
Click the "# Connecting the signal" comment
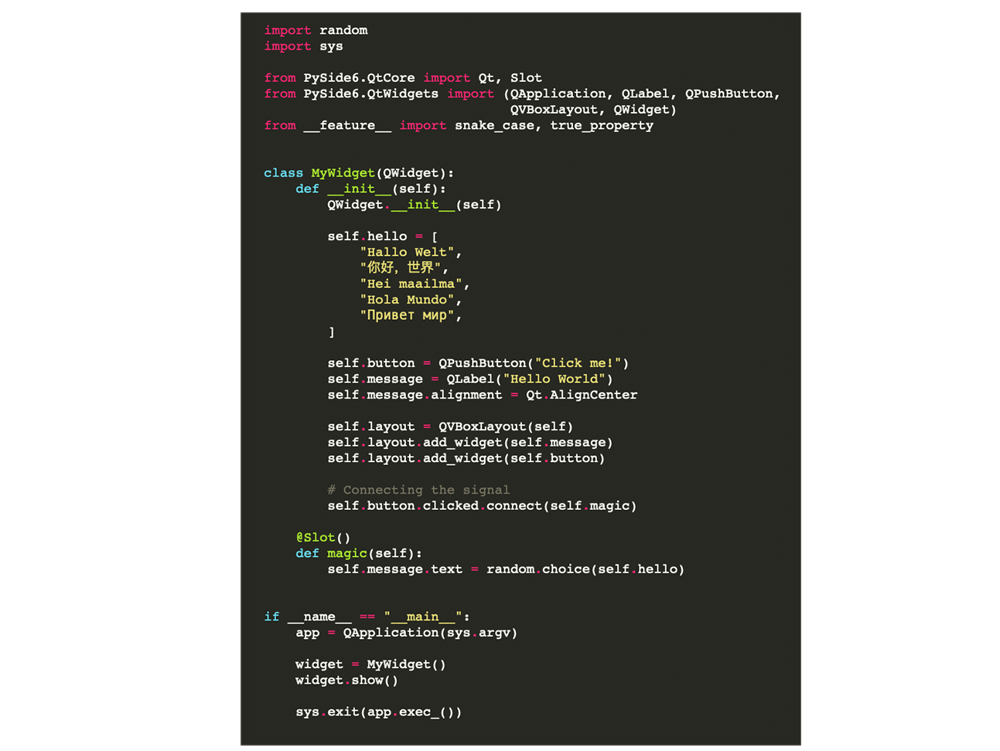tap(418, 490)
